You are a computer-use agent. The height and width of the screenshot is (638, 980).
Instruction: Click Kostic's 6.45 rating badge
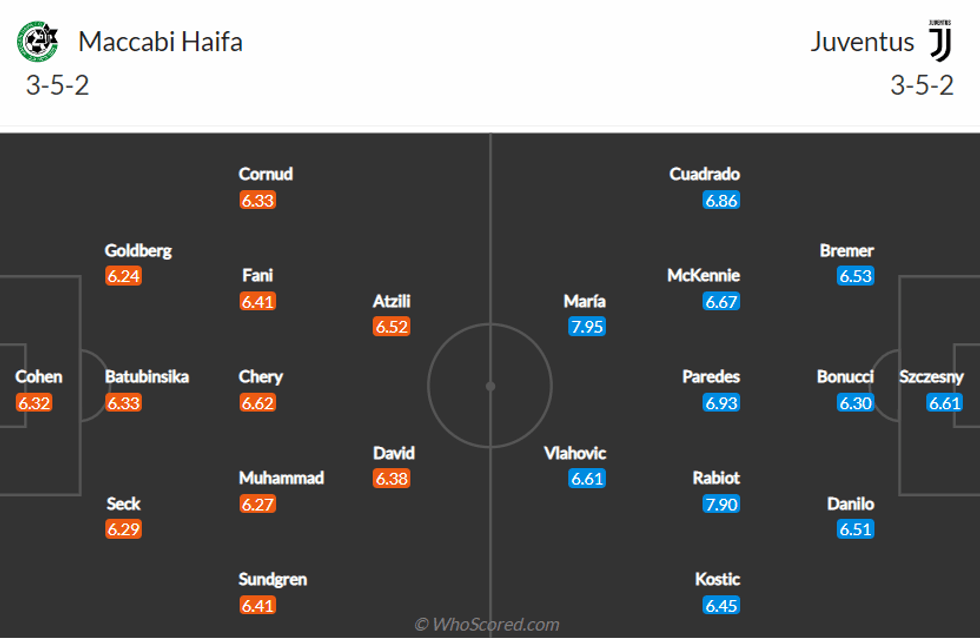(721, 605)
